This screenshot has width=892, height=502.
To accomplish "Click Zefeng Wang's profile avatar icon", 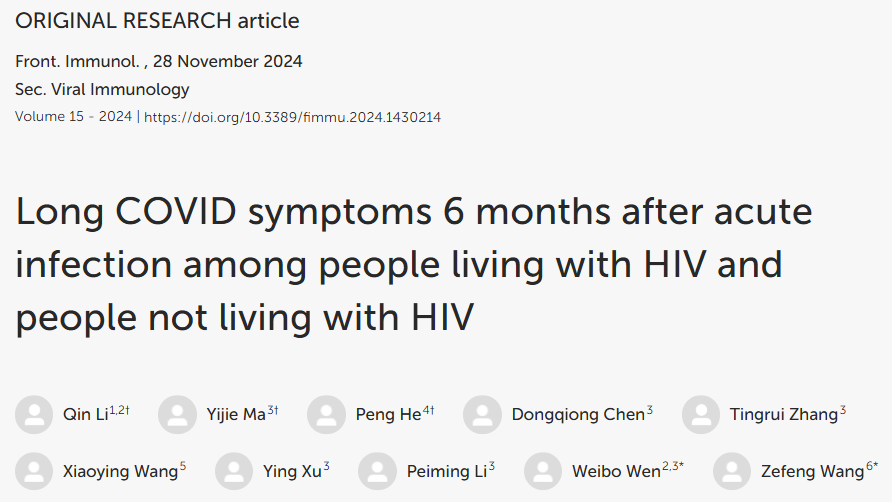I will 732,471.
